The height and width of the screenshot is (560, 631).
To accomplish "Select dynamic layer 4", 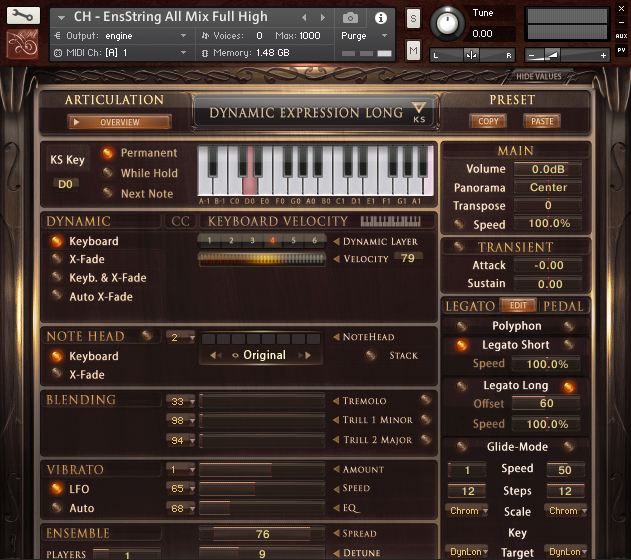I will [x=272, y=241].
